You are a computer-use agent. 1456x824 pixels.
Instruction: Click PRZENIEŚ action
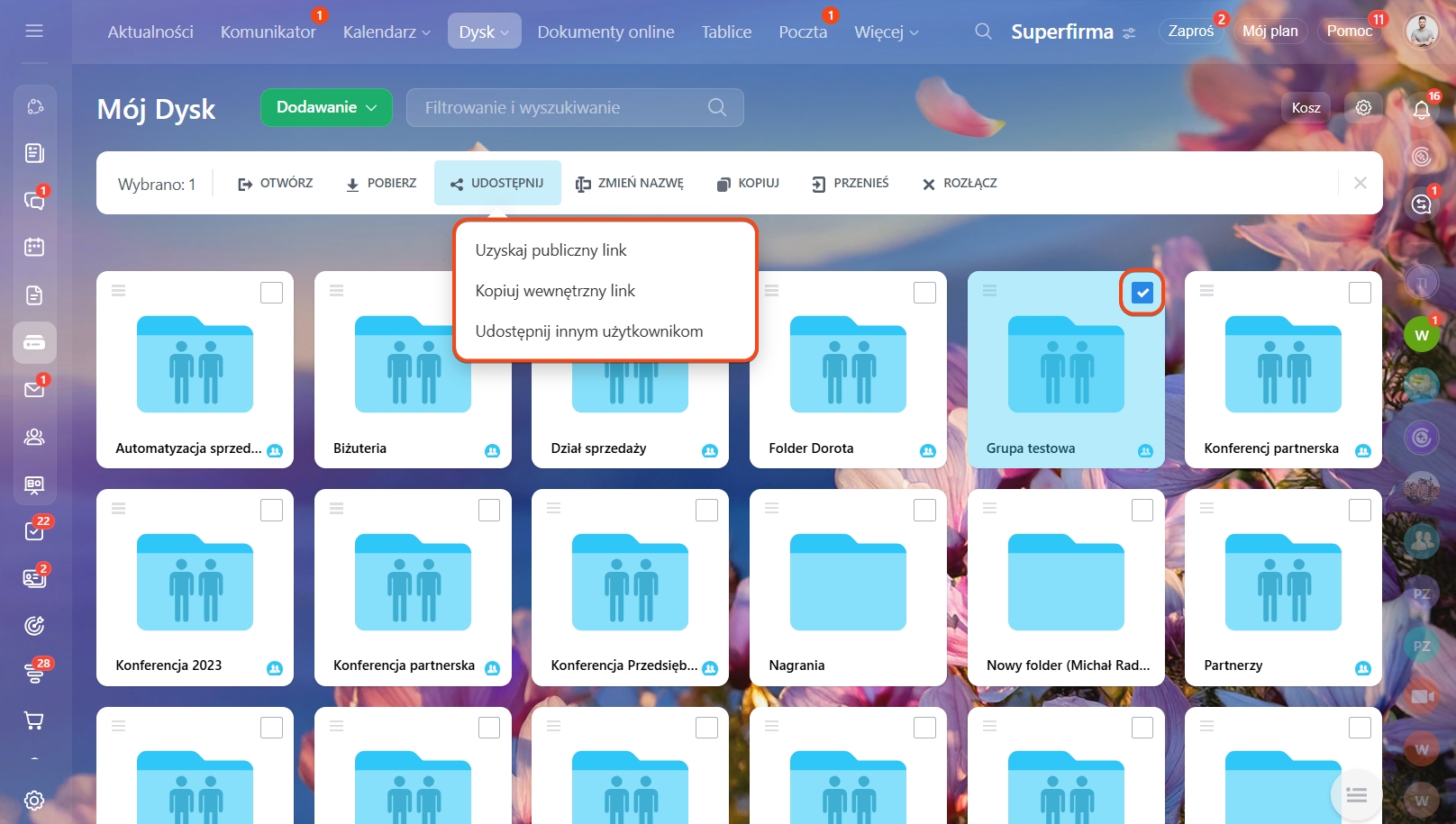(850, 183)
